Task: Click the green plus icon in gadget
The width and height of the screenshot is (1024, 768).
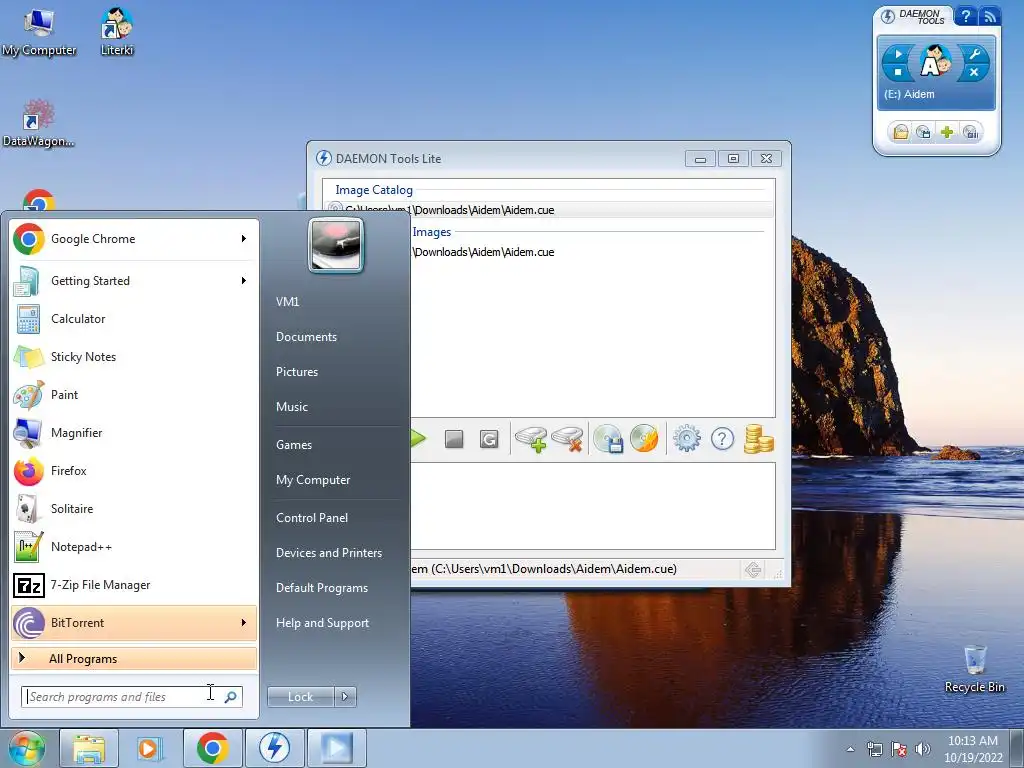Action: click(x=947, y=133)
